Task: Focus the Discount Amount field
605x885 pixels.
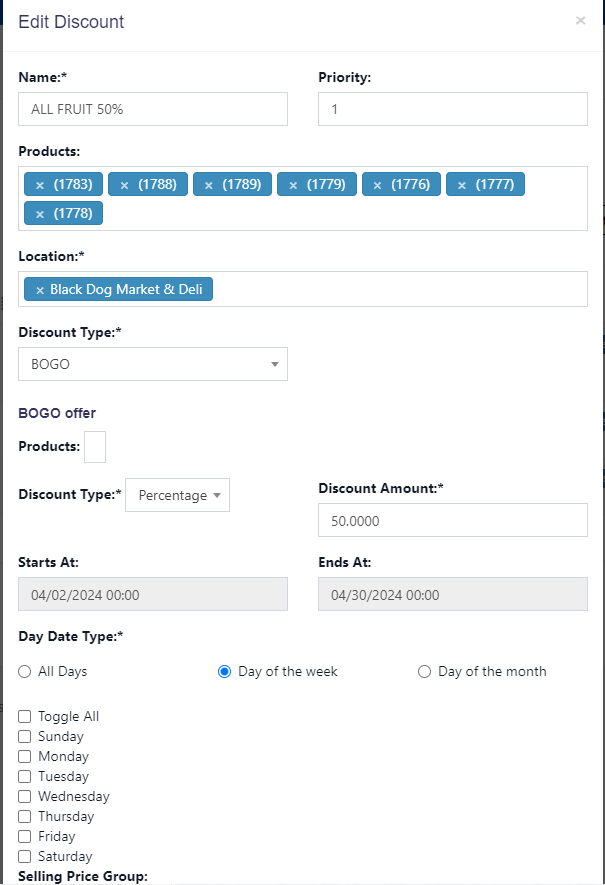Action: click(x=453, y=520)
